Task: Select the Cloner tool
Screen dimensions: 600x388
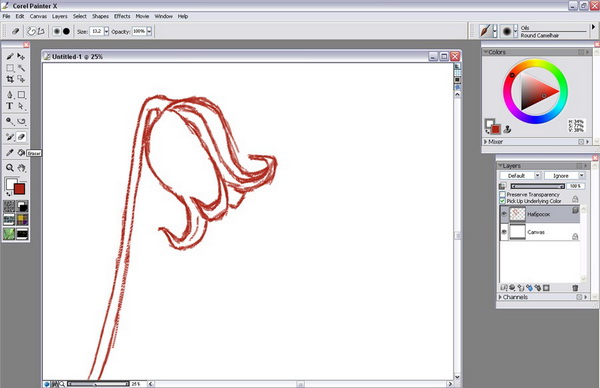Action: 10,137
